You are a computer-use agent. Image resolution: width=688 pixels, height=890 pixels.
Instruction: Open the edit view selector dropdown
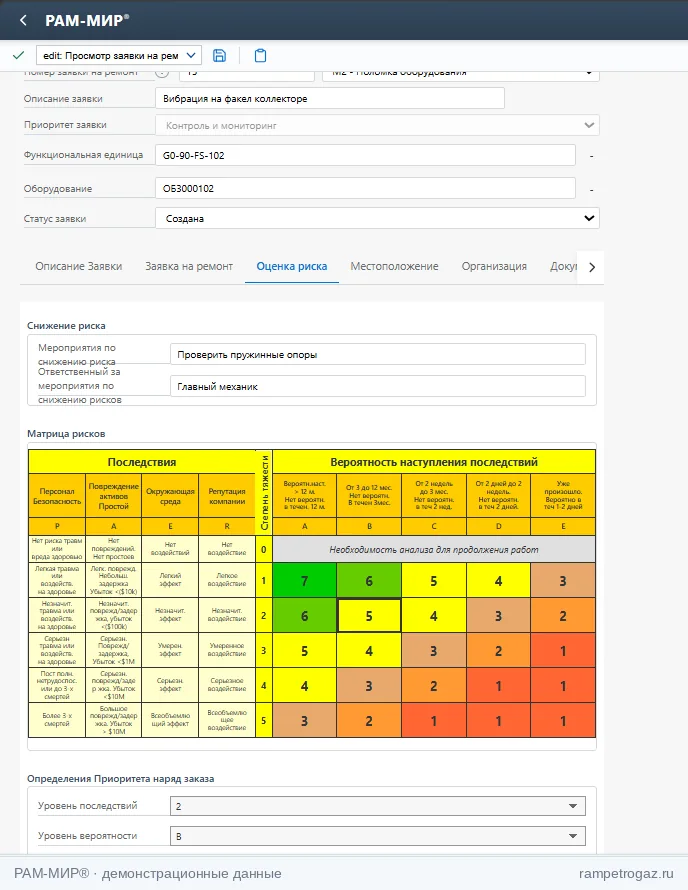(x=119, y=56)
